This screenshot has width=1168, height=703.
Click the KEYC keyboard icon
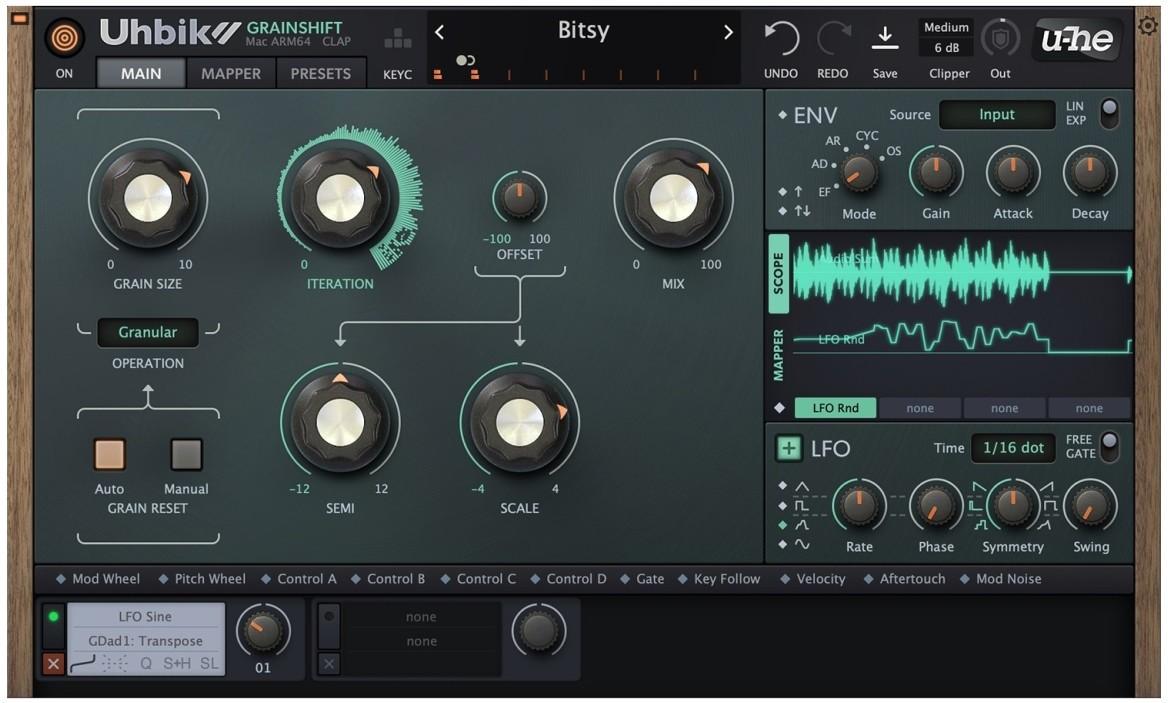(398, 39)
